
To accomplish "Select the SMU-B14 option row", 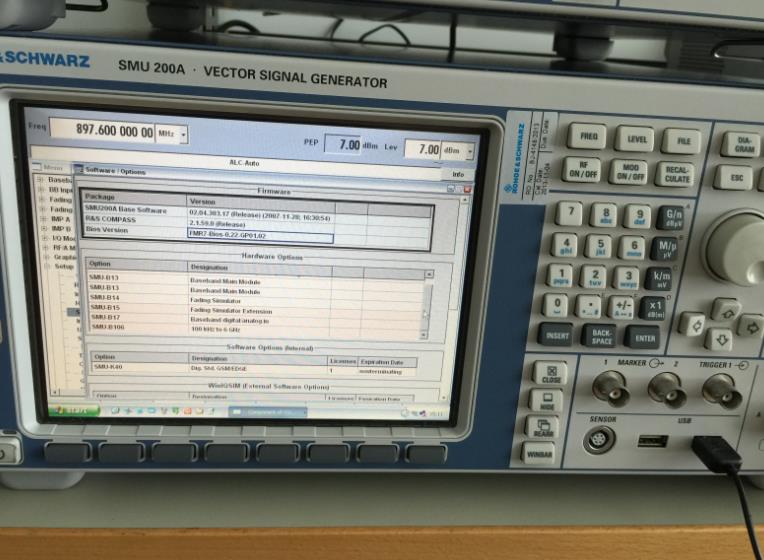I will 256,299.
